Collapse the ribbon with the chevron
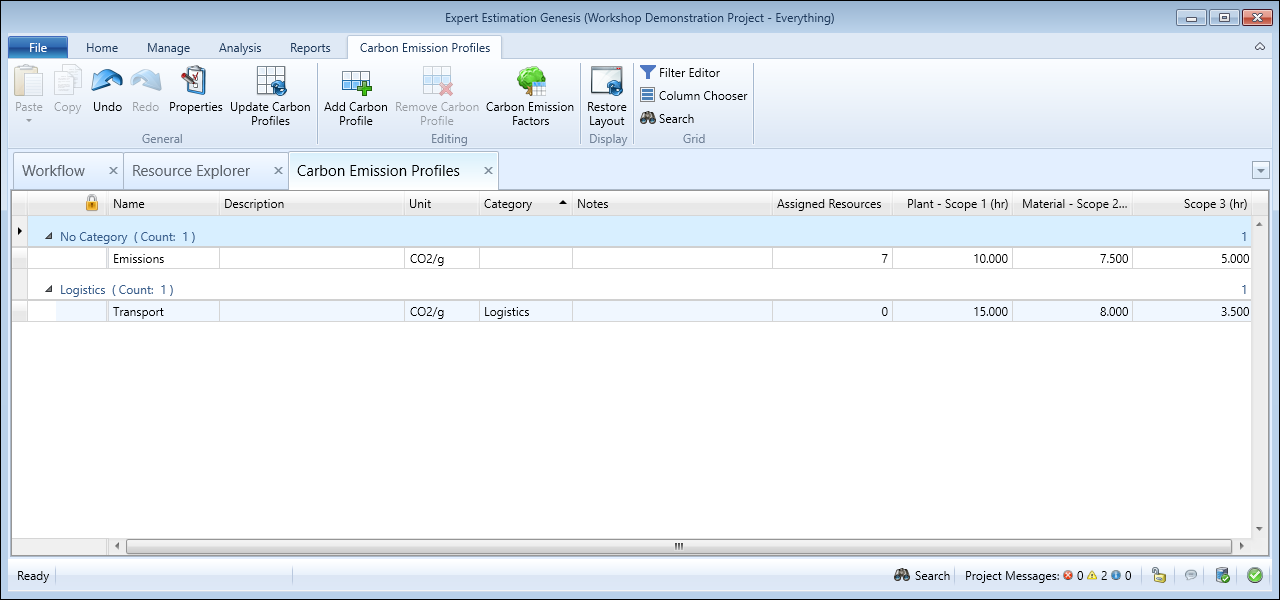This screenshot has width=1280, height=600. click(x=1259, y=47)
